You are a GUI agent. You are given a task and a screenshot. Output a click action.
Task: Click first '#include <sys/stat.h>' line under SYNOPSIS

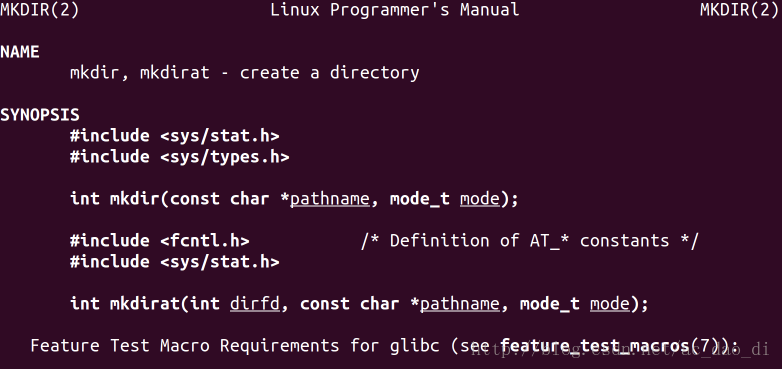[175, 136]
